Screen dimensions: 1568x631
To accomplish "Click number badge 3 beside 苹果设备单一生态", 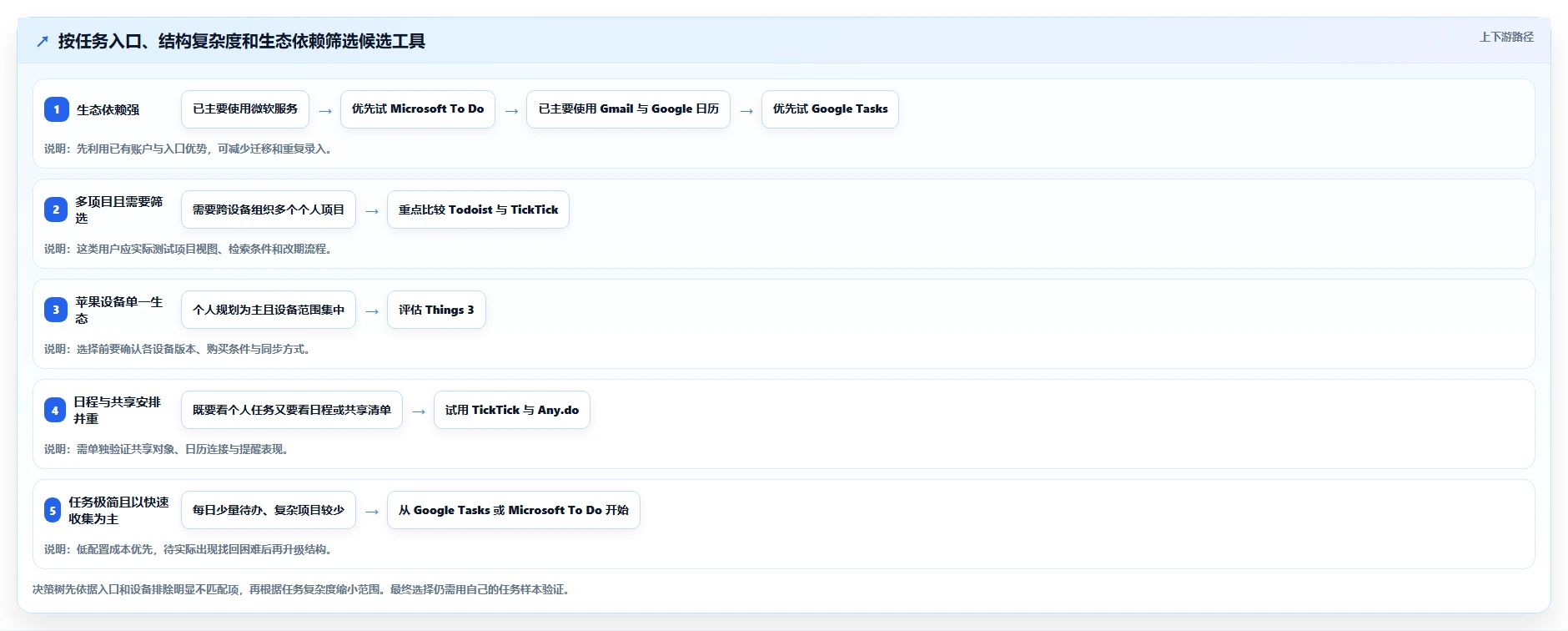I will (x=56, y=310).
